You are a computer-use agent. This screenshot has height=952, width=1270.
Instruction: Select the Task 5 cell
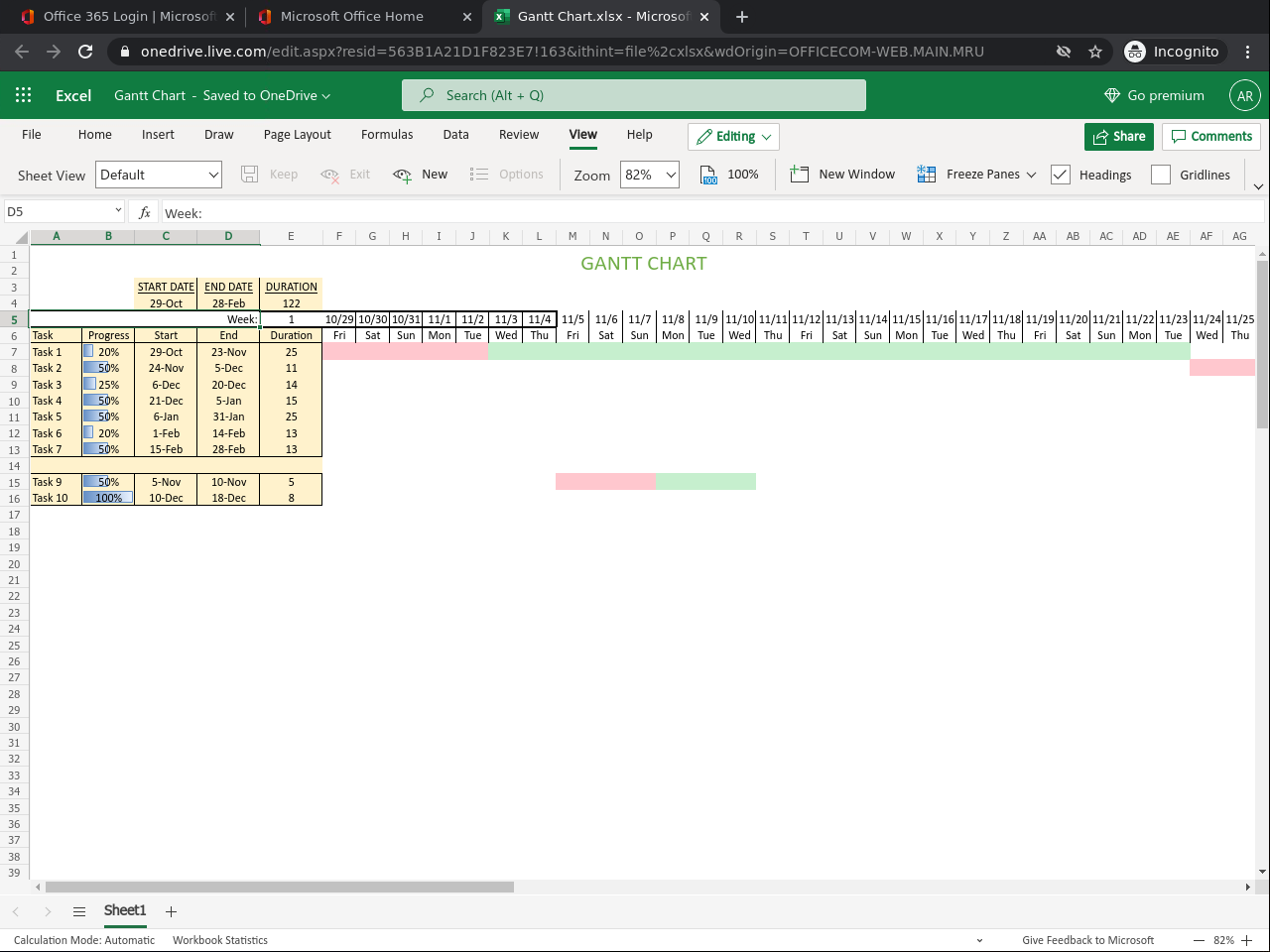coord(57,417)
